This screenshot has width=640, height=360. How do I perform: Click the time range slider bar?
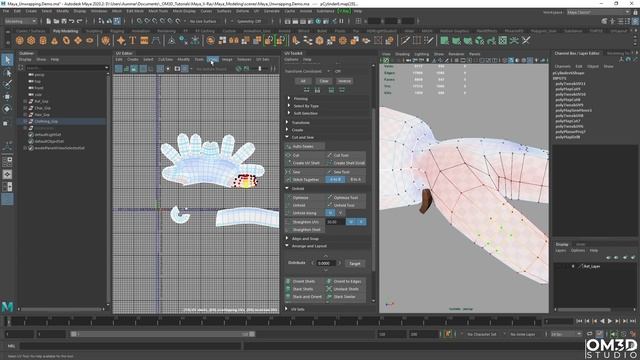coord(163,334)
